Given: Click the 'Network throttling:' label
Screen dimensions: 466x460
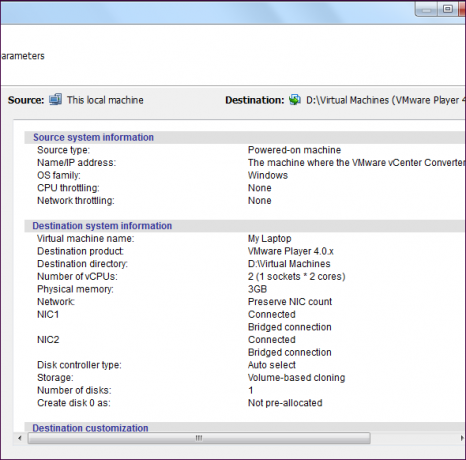Looking at the screenshot, I should click(x=76, y=201).
